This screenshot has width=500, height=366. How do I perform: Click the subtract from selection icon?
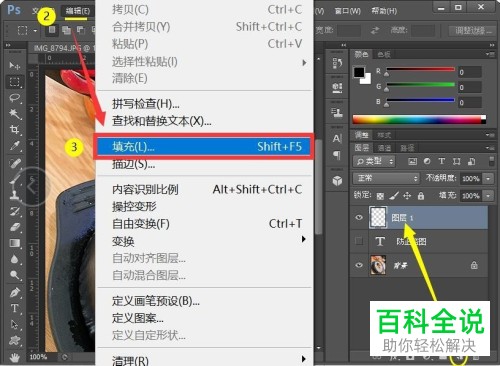[80, 30]
